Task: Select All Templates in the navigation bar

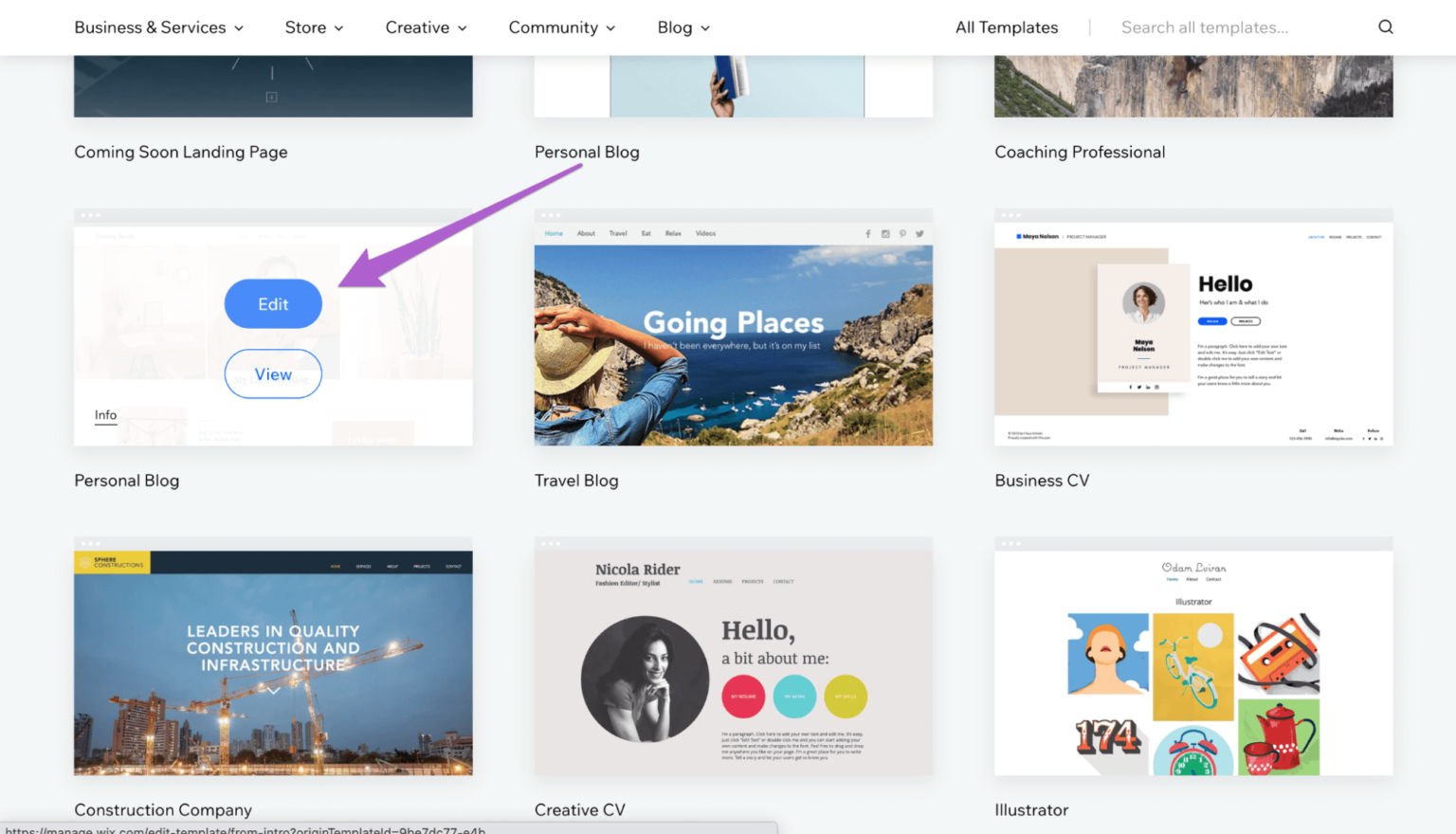Action: click(1007, 27)
